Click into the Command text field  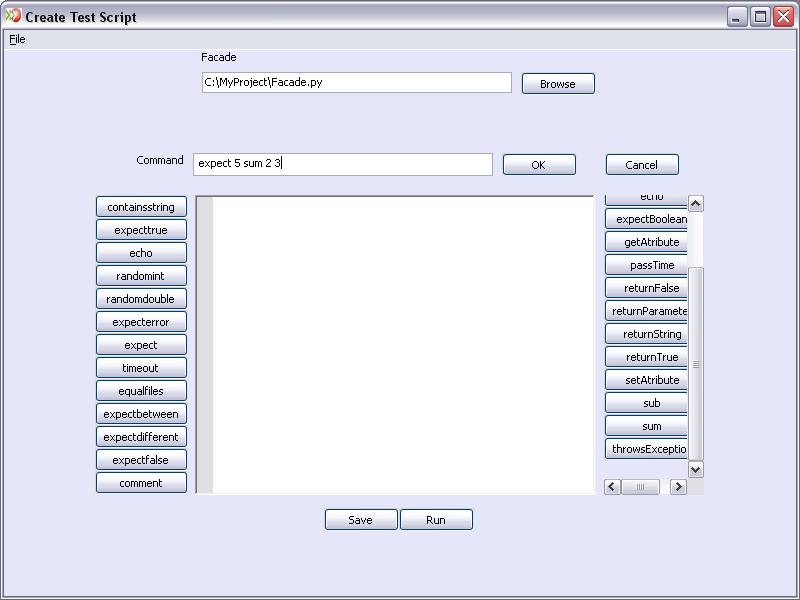[342, 164]
